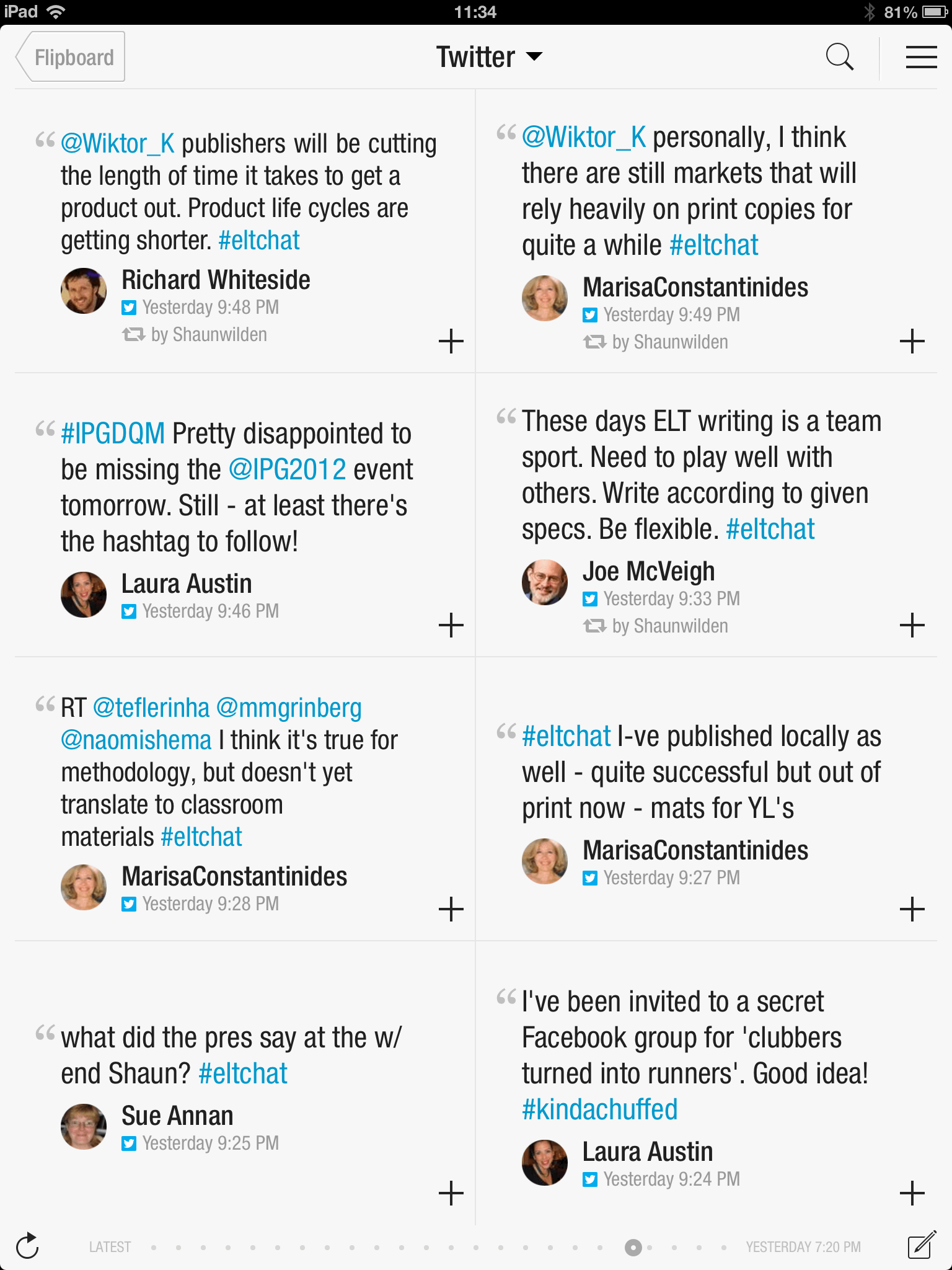Tap the #IPGDQM hashtag

[113, 433]
